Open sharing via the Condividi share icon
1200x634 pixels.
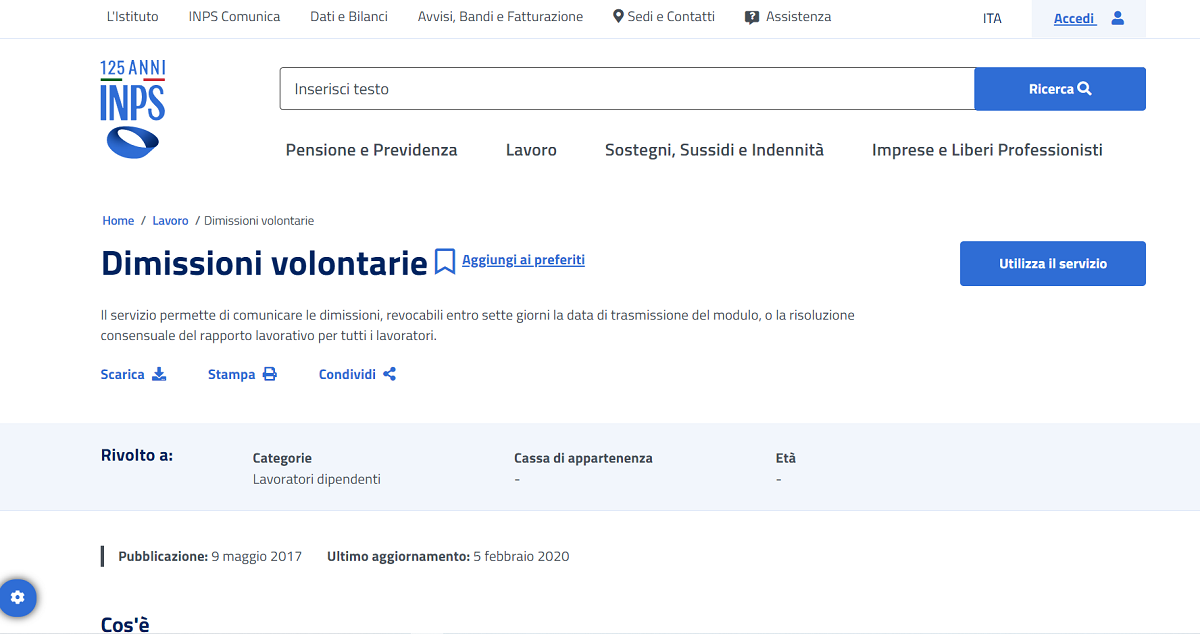388,373
